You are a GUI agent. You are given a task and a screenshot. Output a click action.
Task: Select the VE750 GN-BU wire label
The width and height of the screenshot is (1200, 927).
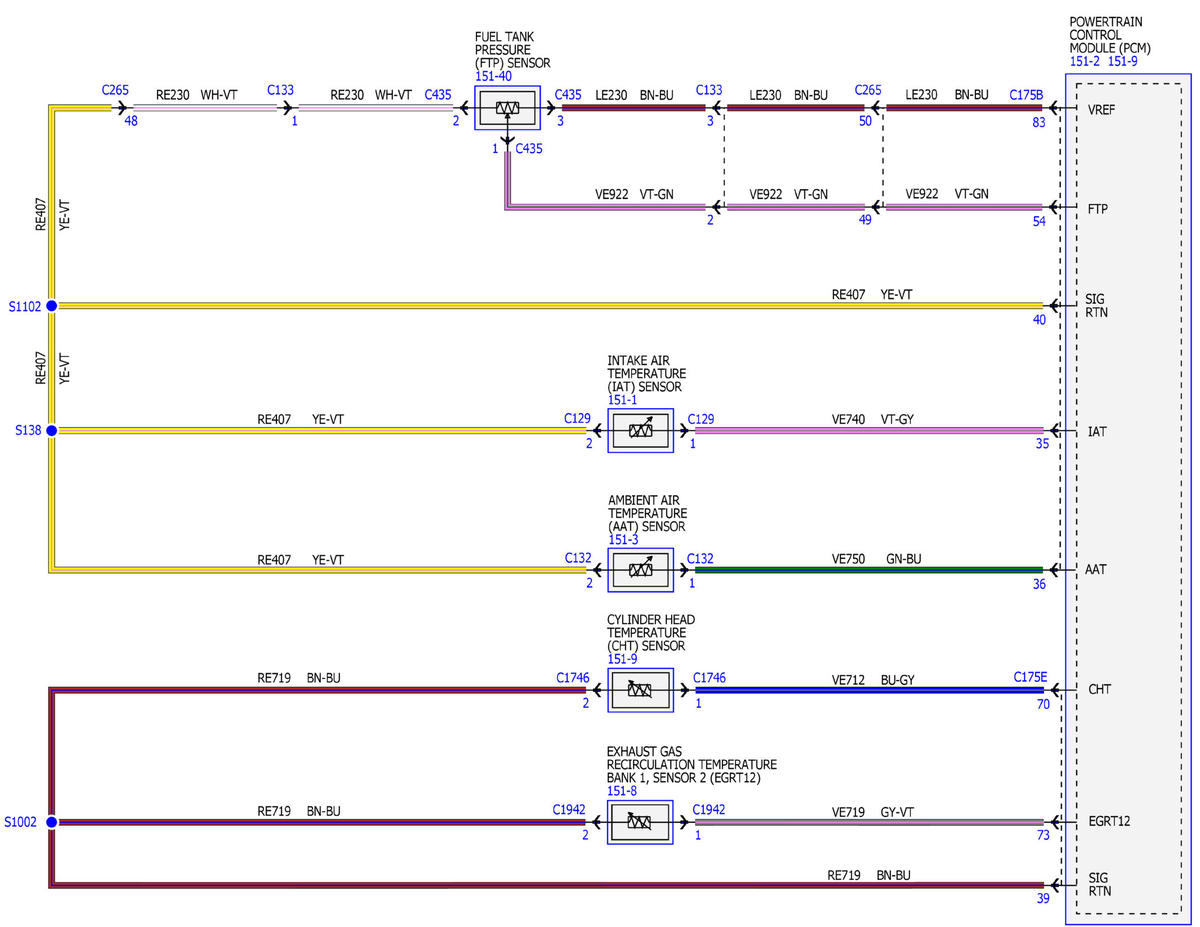[x=877, y=558]
